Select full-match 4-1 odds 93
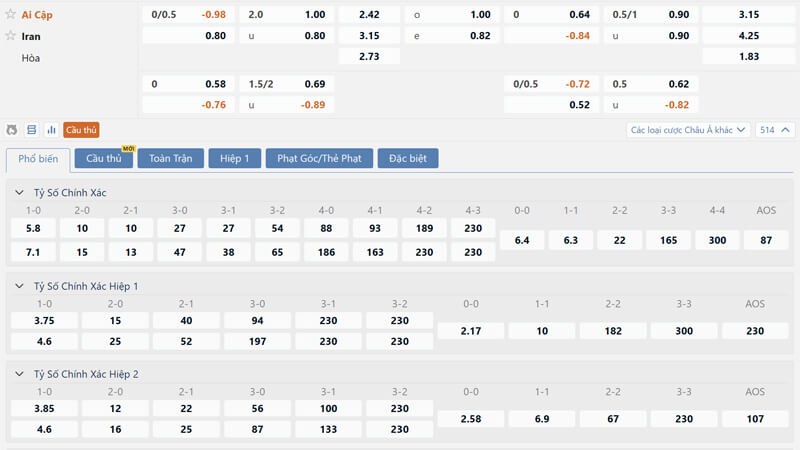 [x=375, y=228]
